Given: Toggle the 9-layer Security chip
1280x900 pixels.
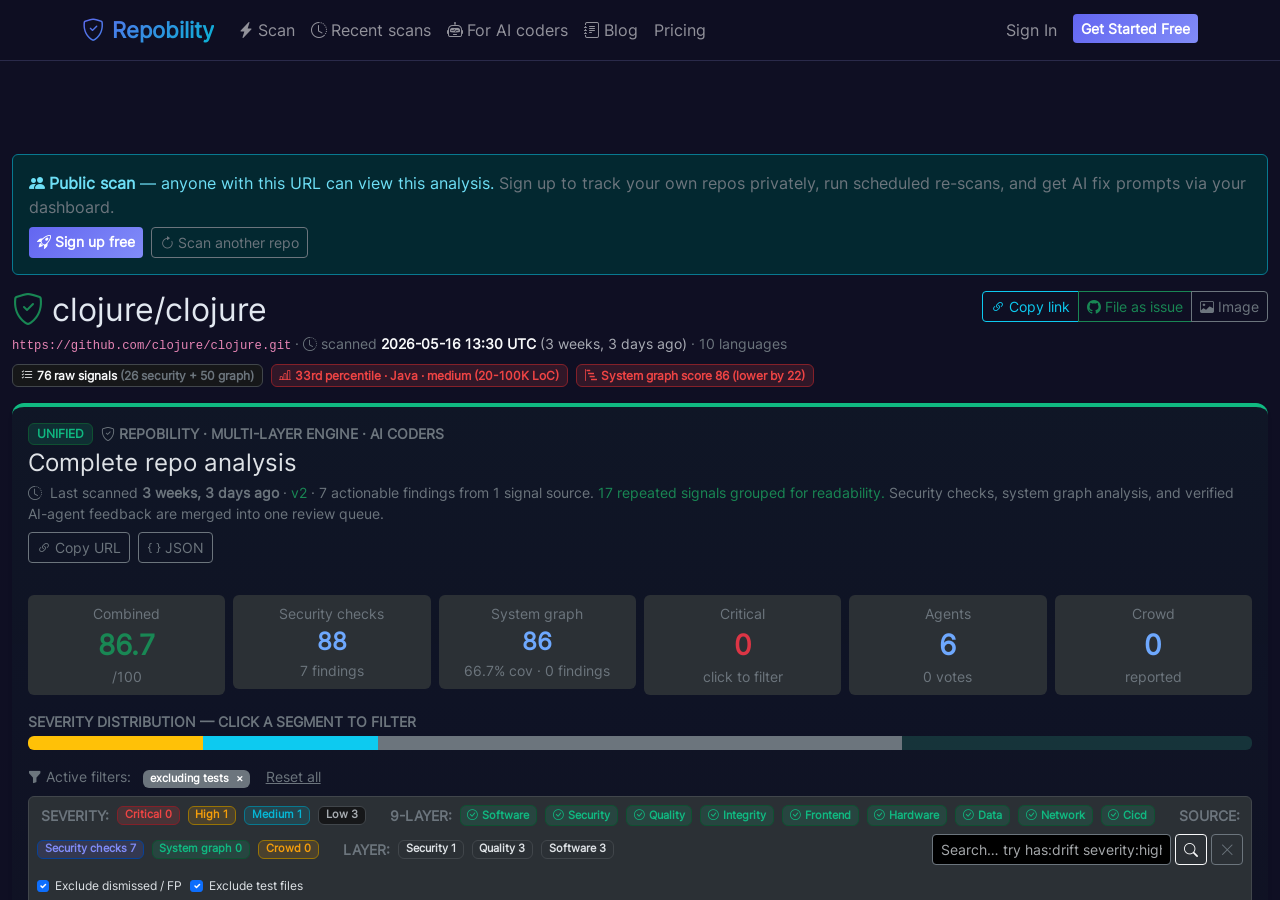Looking at the screenshot, I should (x=581, y=815).
